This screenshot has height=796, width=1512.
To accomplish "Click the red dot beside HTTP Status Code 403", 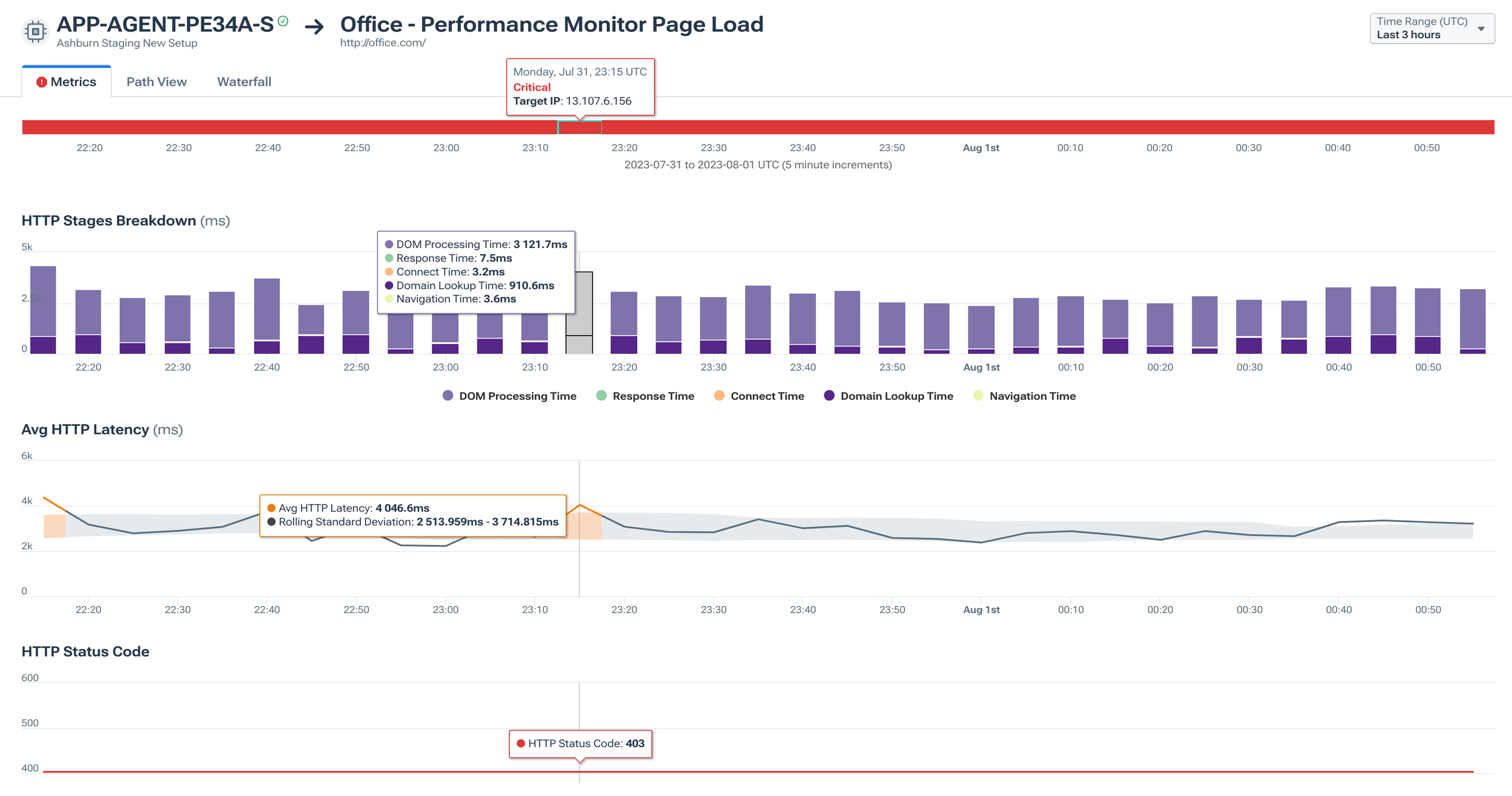I will tap(521, 743).
